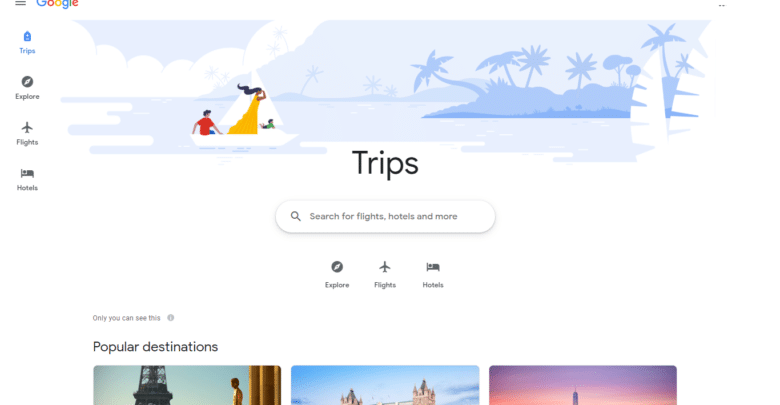Screen dimensions: 780x405
Task: Open the Tower Bridge destination card
Action: (x=385, y=385)
